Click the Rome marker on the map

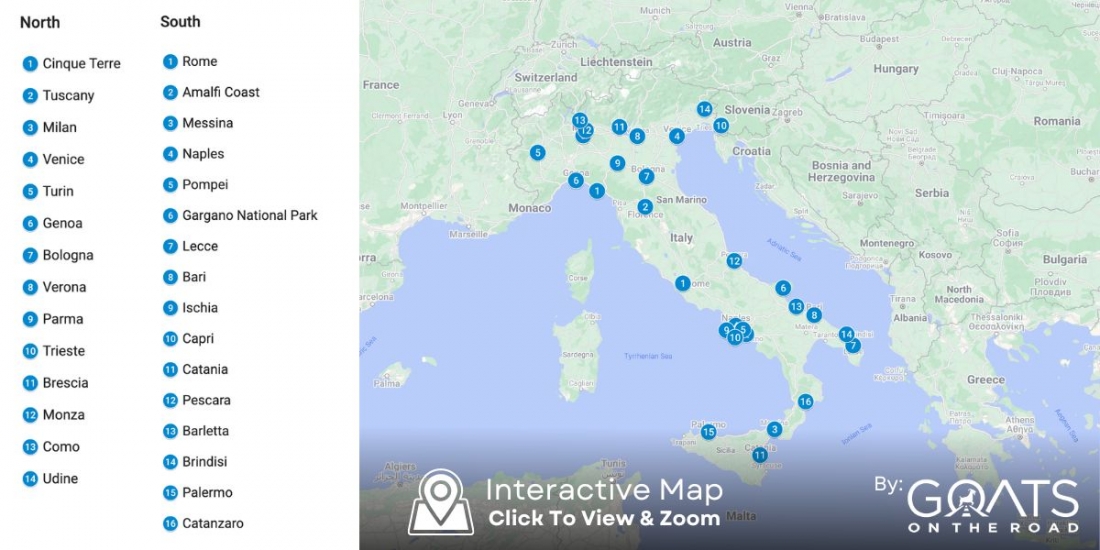[x=682, y=283]
